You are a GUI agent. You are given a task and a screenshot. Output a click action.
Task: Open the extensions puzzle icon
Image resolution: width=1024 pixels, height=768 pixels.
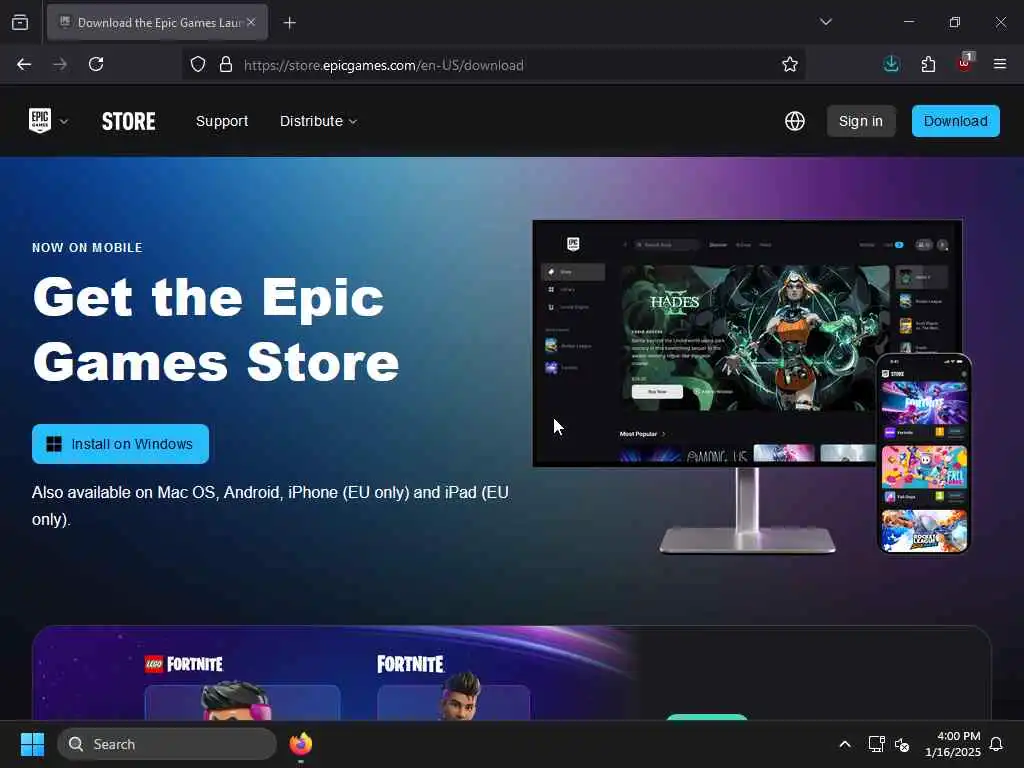coord(928,64)
